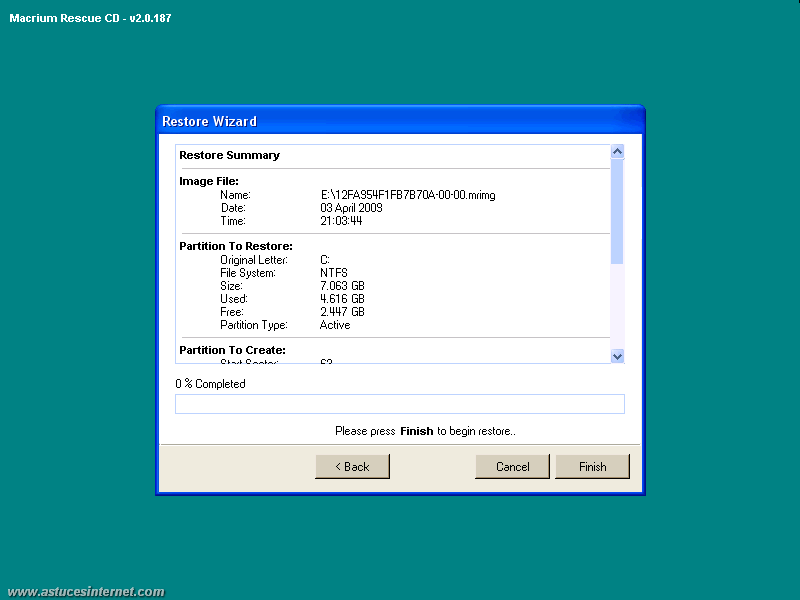Click the time value 21:03:44

point(341,221)
